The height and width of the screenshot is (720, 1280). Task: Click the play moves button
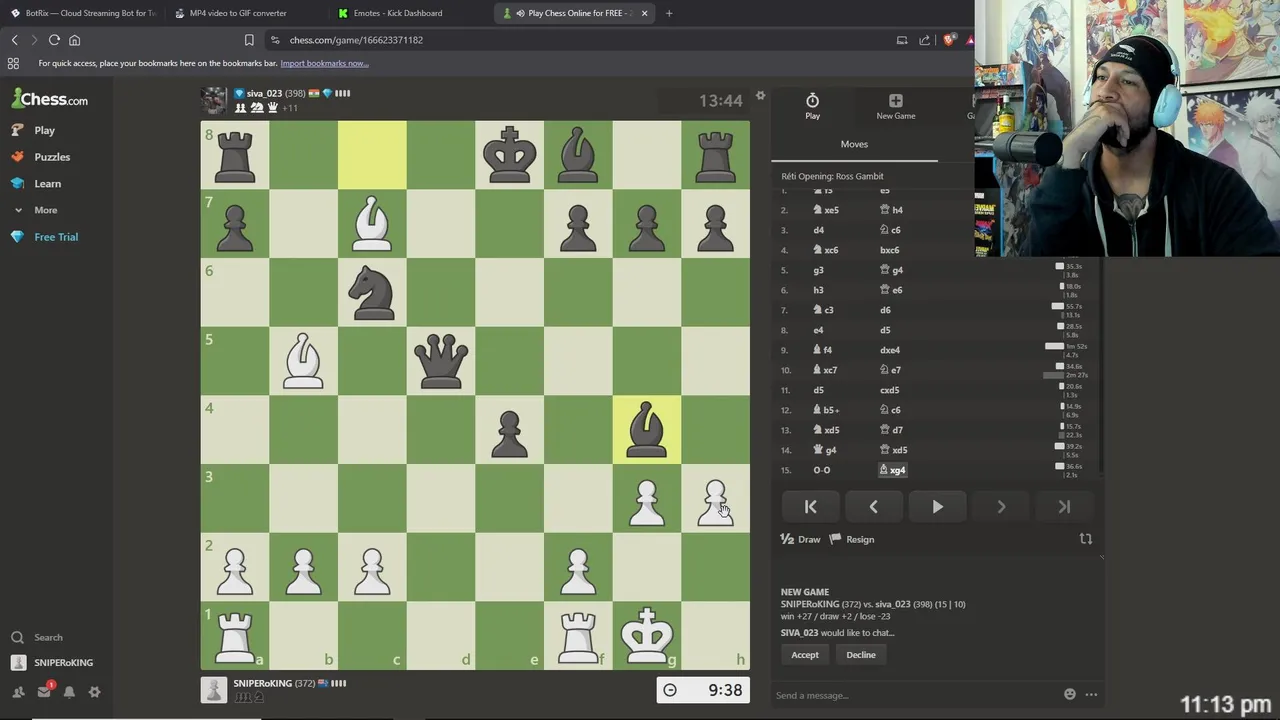coord(937,507)
